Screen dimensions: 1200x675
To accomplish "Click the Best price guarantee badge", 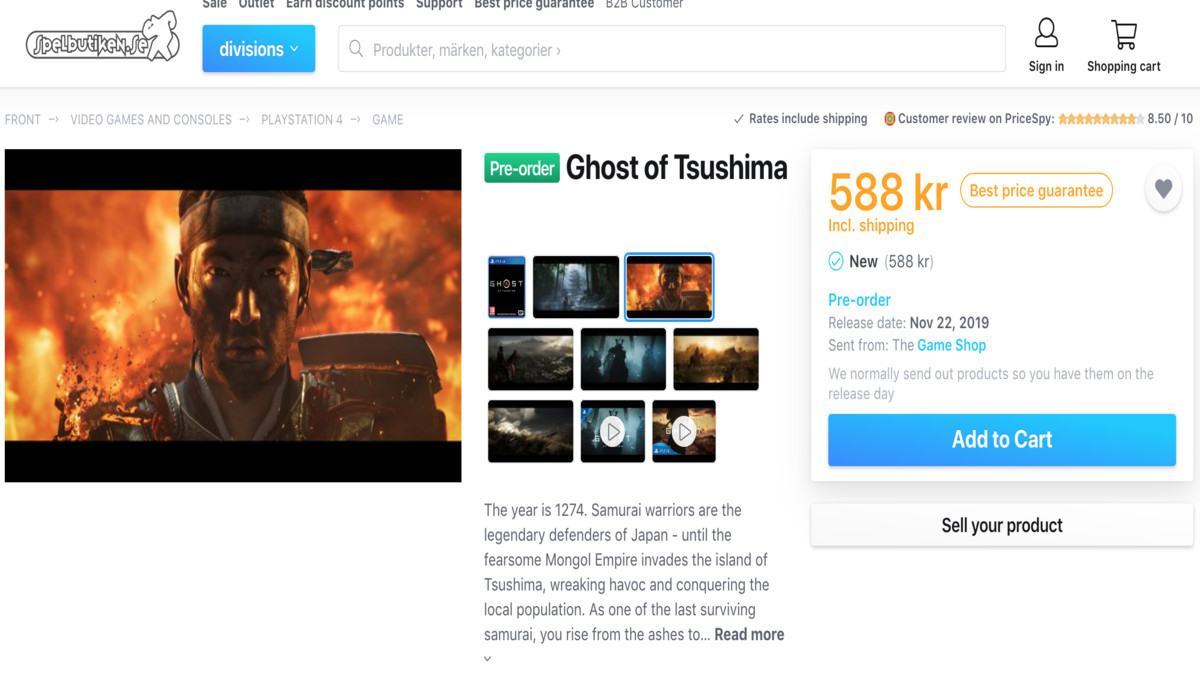I will 1036,190.
